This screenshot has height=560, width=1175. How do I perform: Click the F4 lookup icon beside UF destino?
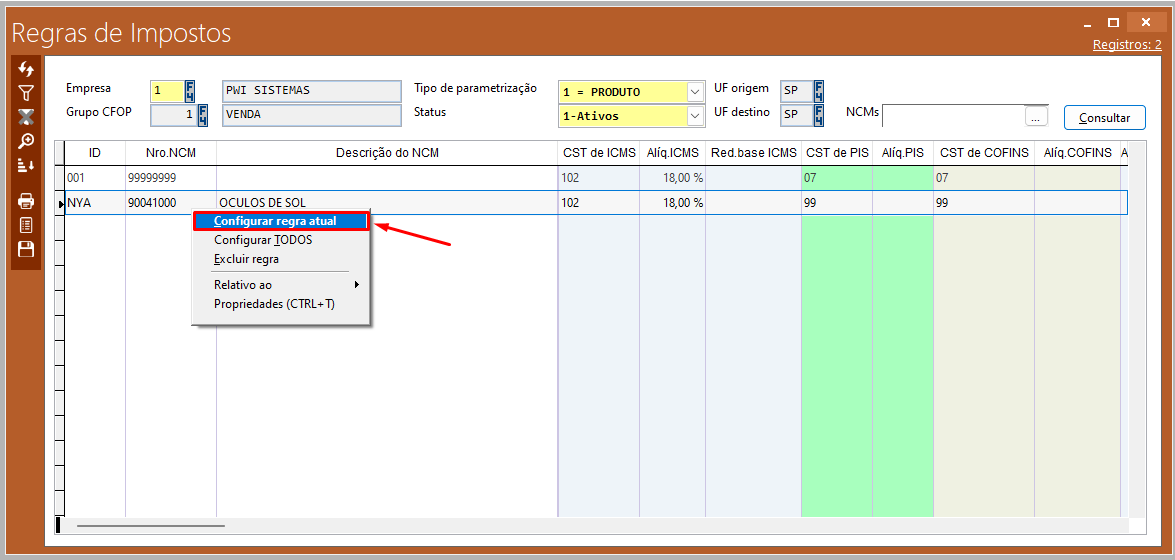pyautogui.click(x=818, y=115)
